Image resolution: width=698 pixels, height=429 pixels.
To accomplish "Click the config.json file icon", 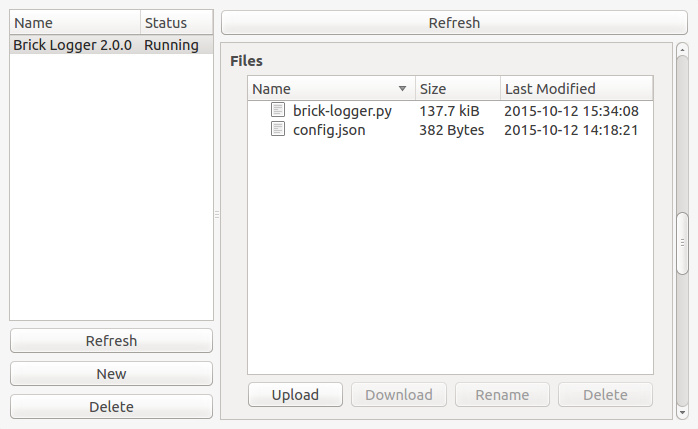I will [x=278, y=129].
